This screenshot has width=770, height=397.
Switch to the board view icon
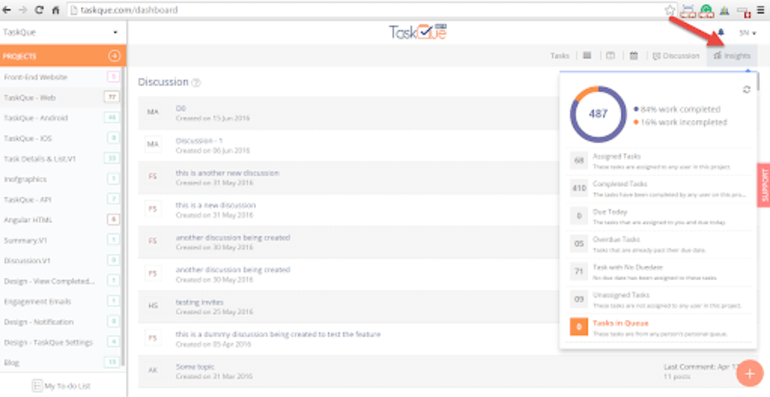coord(610,56)
